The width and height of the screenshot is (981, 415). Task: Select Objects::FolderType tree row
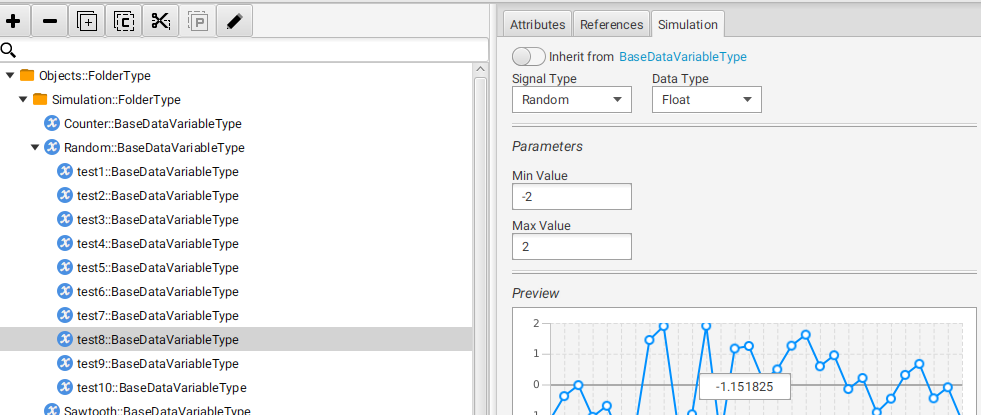point(236,76)
